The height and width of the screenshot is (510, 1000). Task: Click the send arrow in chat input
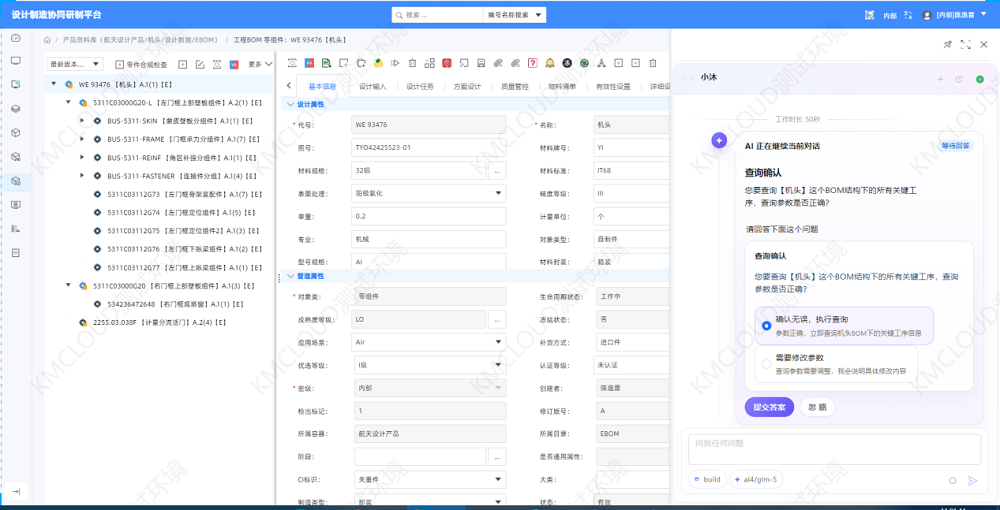973,481
